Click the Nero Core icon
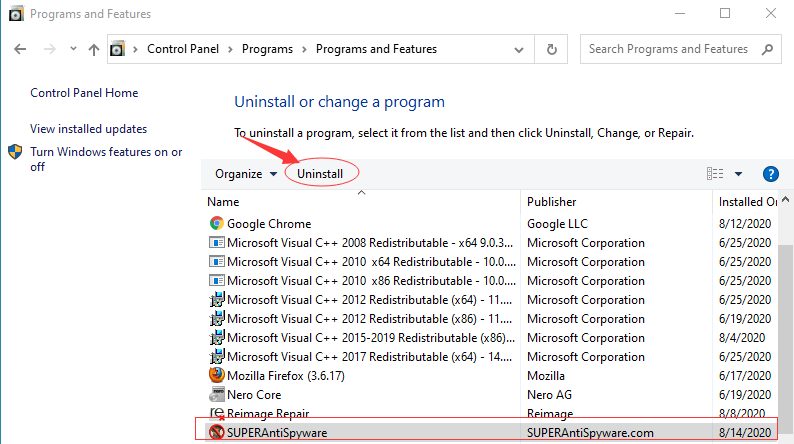The width and height of the screenshot is (794, 444). pos(217,394)
